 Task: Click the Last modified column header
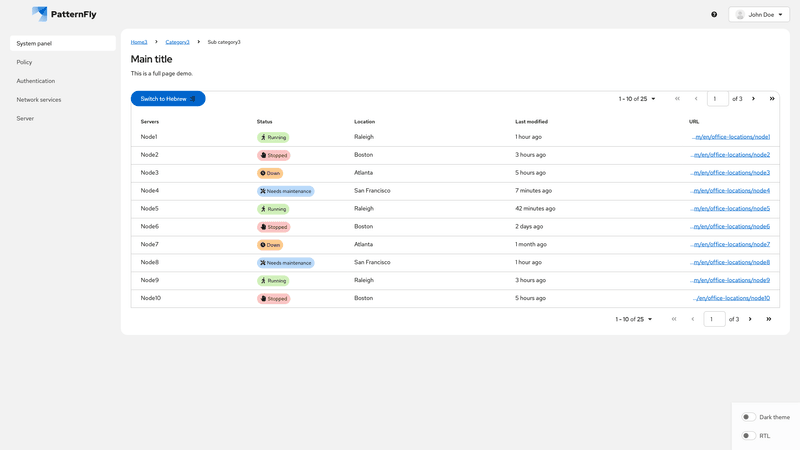(531, 121)
